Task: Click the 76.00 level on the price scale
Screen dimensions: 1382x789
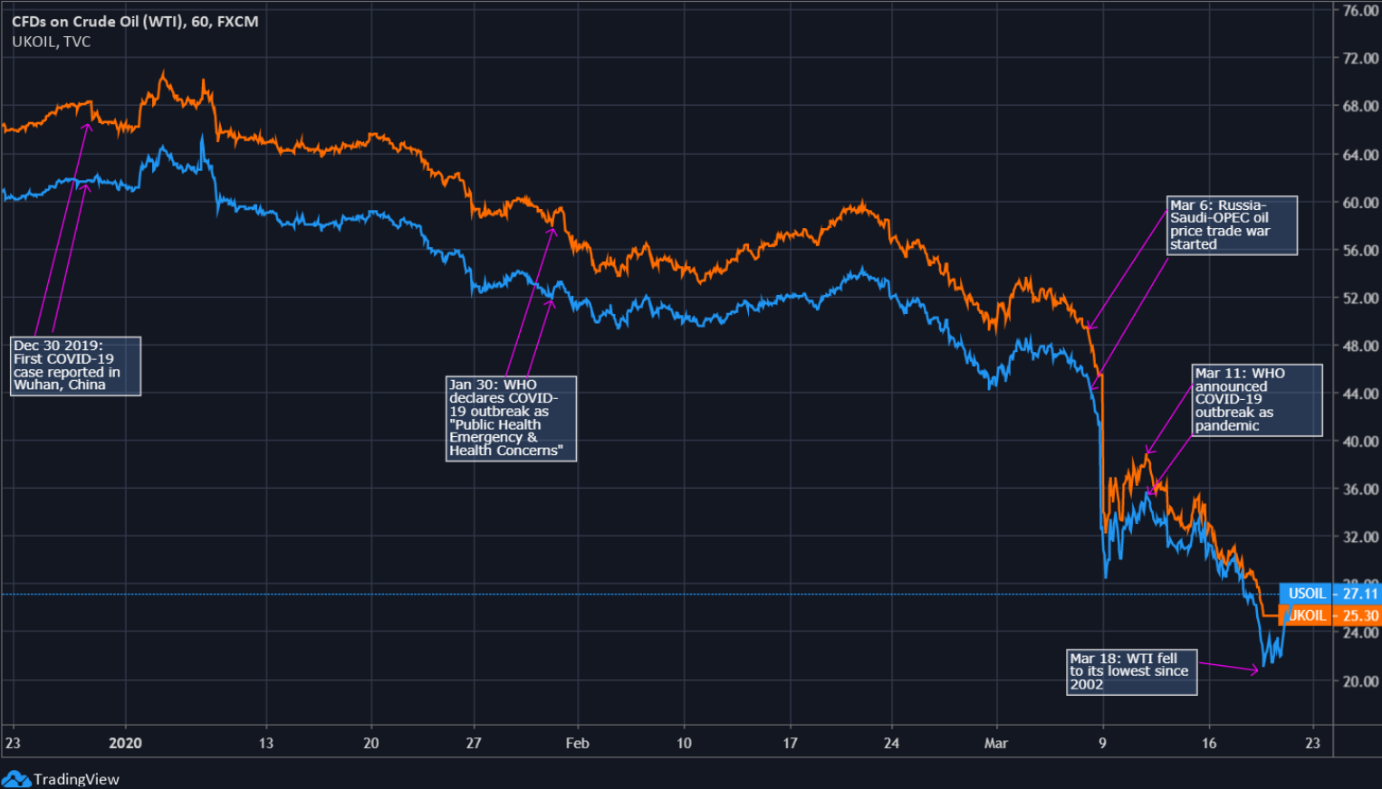Action: (1360, 11)
